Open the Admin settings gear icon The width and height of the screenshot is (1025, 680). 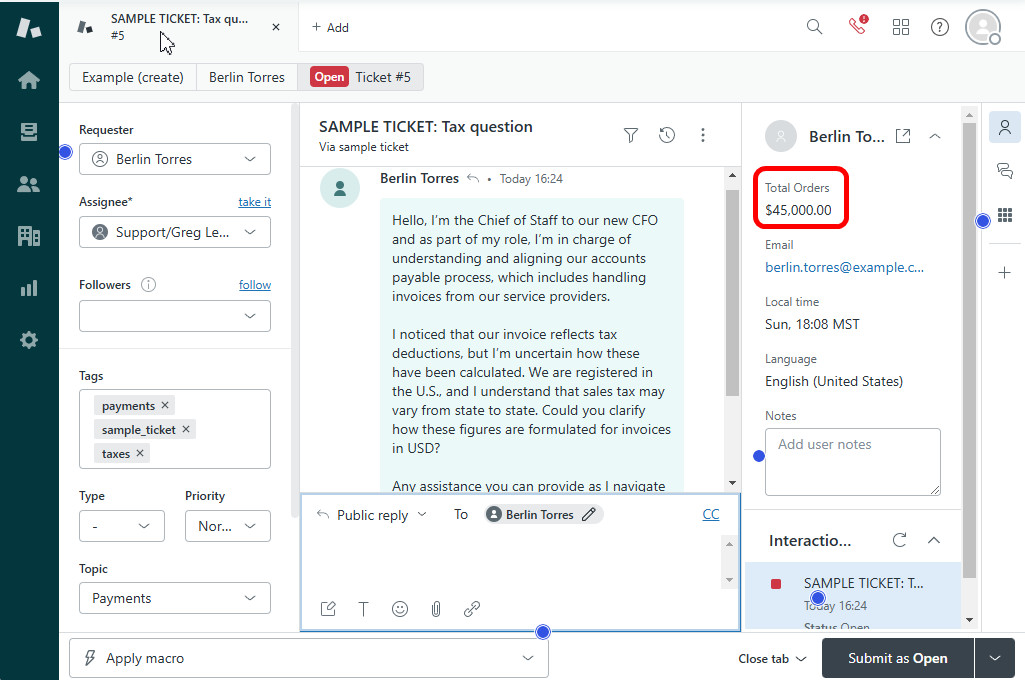pyautogui.click(x=29, y=339)
